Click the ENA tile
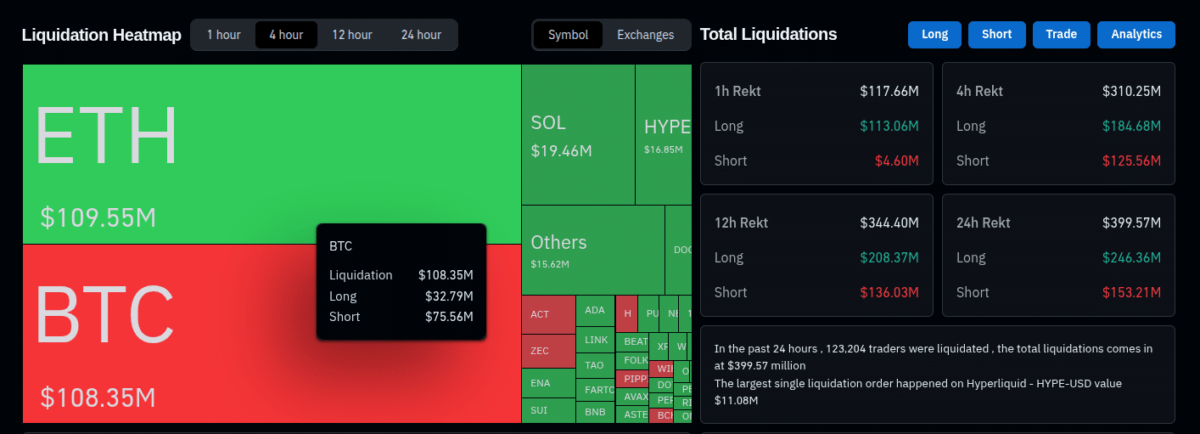Image resolution: width=1200 pixels, height=434 pixels. tap(548, 383)
